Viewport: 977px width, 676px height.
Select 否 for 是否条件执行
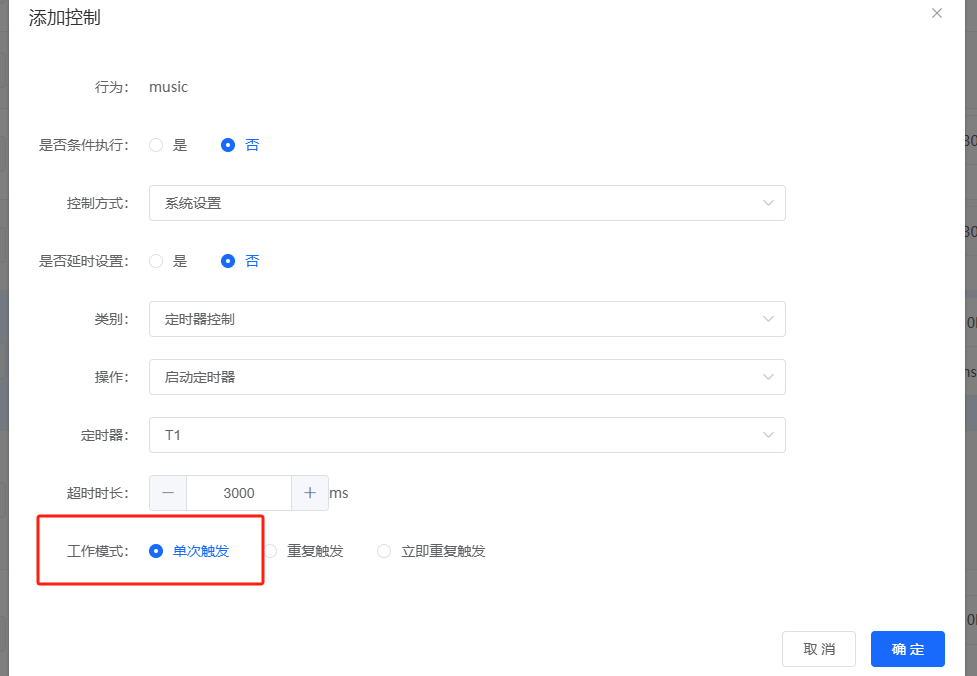tap(228, 145)
